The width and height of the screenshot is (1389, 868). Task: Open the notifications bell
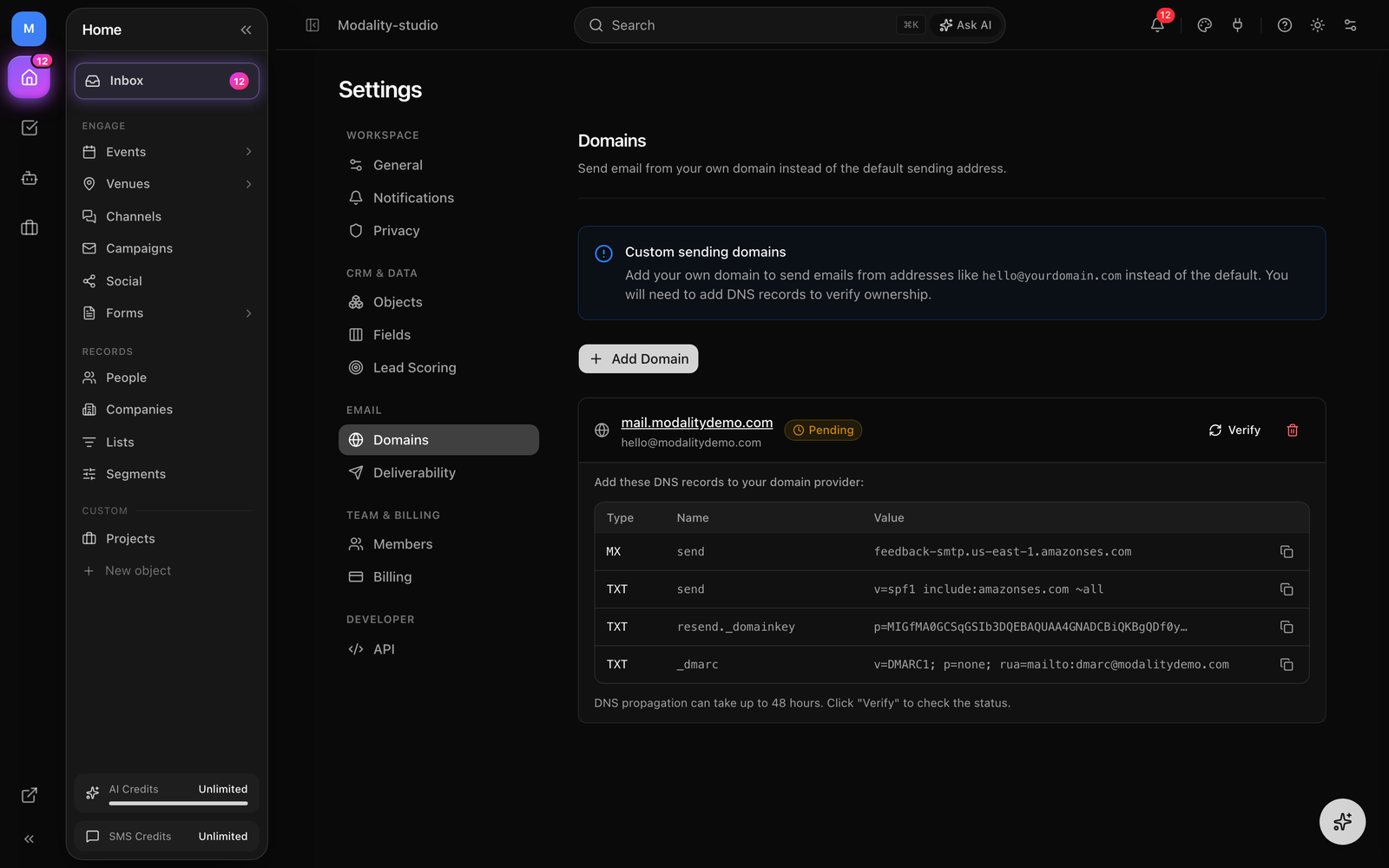click(x=1157, y=25)
